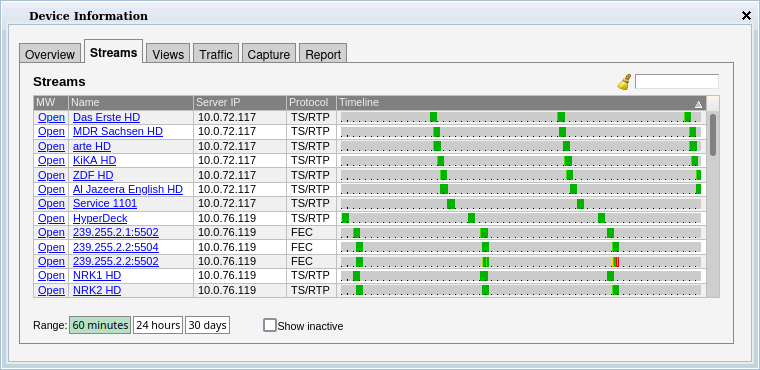Set range to 24 hours
760x370 pixels.
point(158,325)
